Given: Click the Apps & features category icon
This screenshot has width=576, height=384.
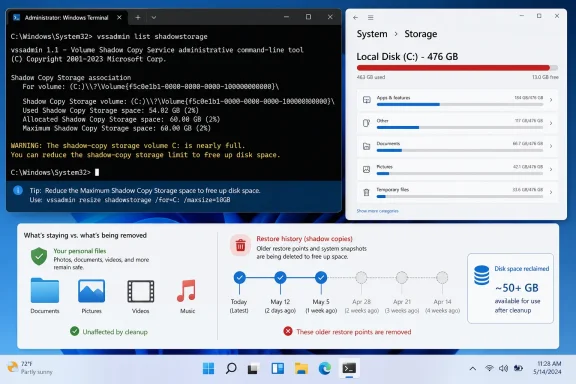Looking at the screenshot, I should 366,100.
